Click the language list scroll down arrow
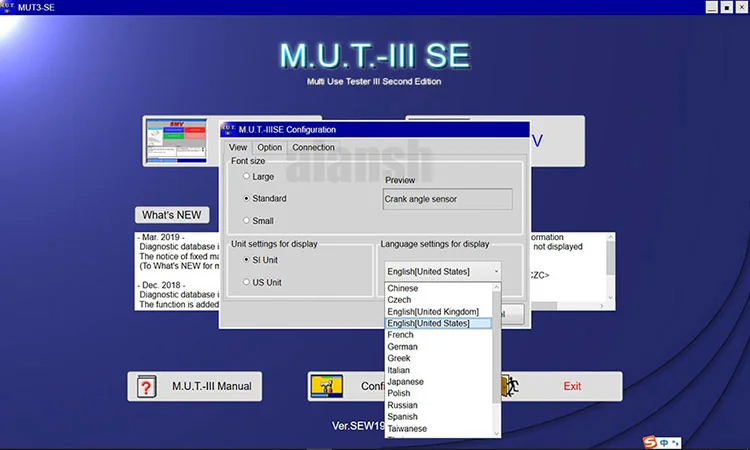Screen dimensions: 750x450 (496, 433)
